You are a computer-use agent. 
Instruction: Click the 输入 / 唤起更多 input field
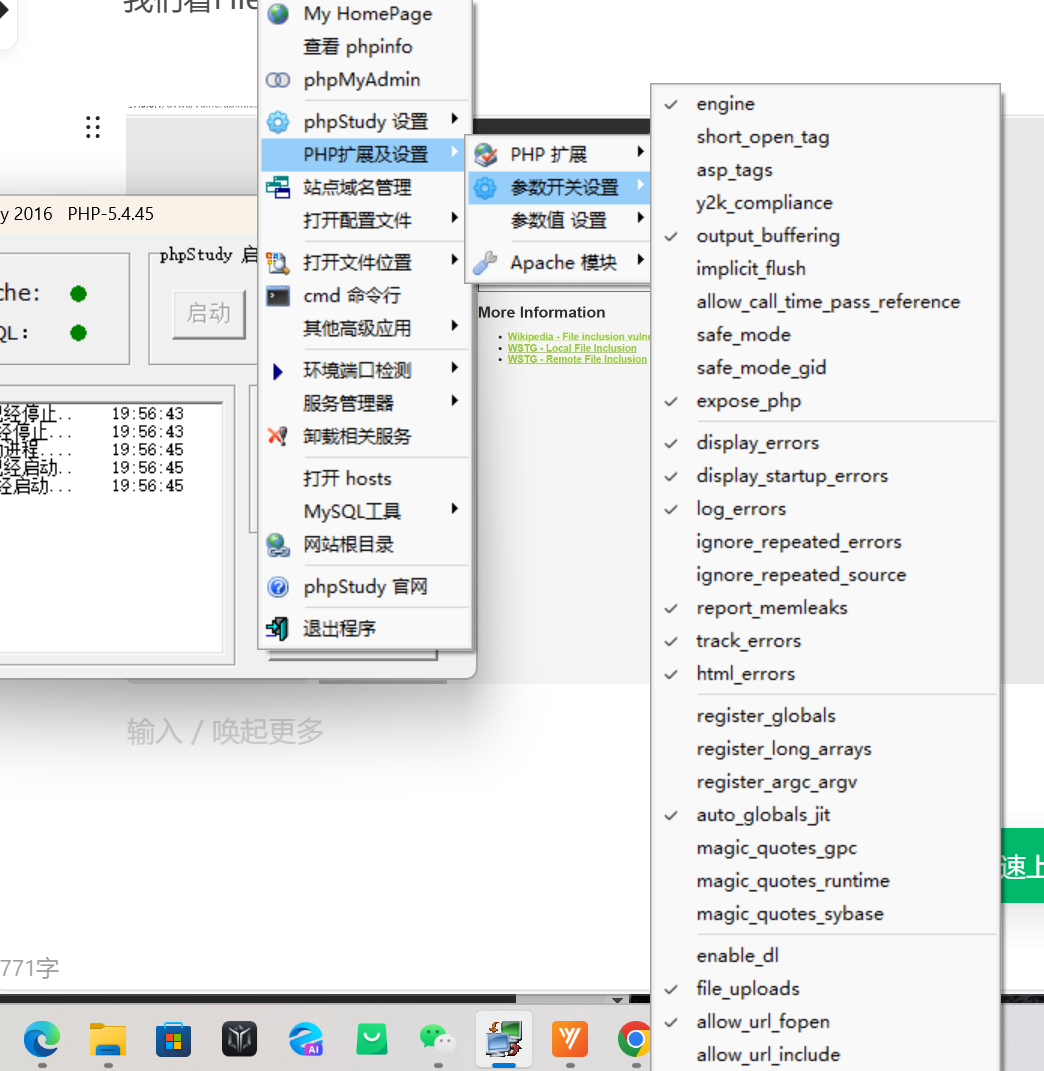tap(225, 732)
